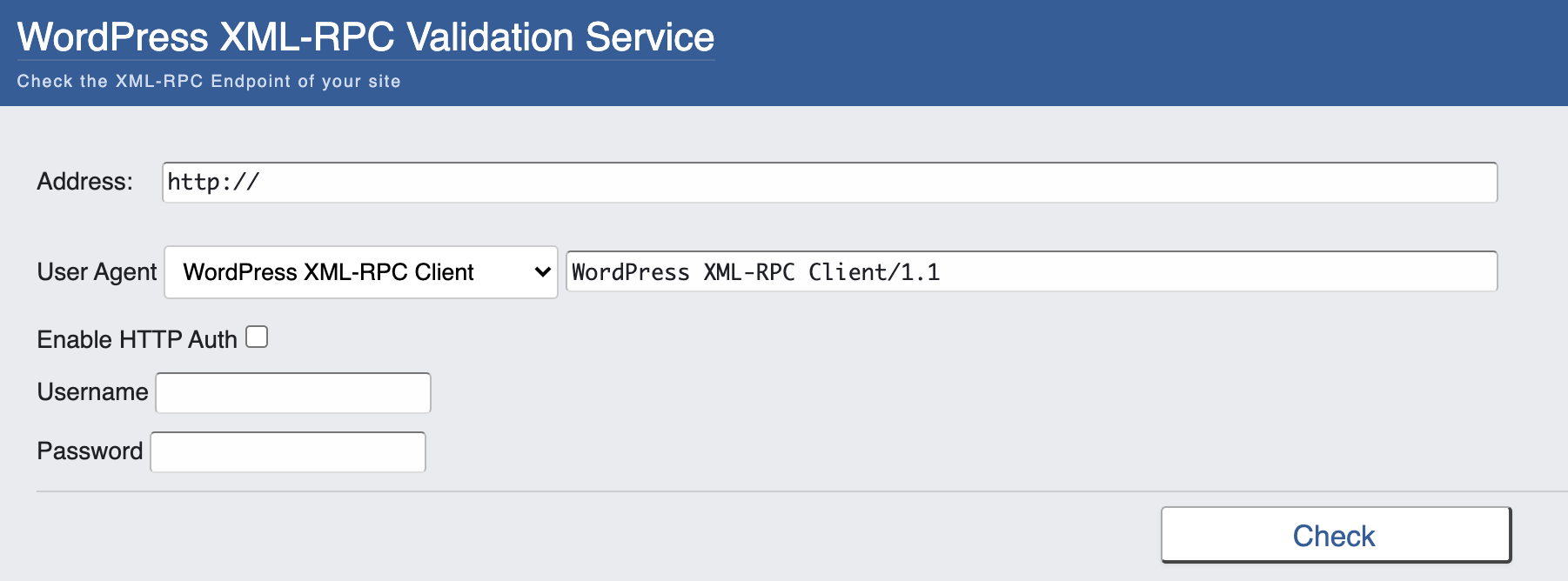Focus the Password field
Screen dimensions: 1568x581
coord(288,452)
